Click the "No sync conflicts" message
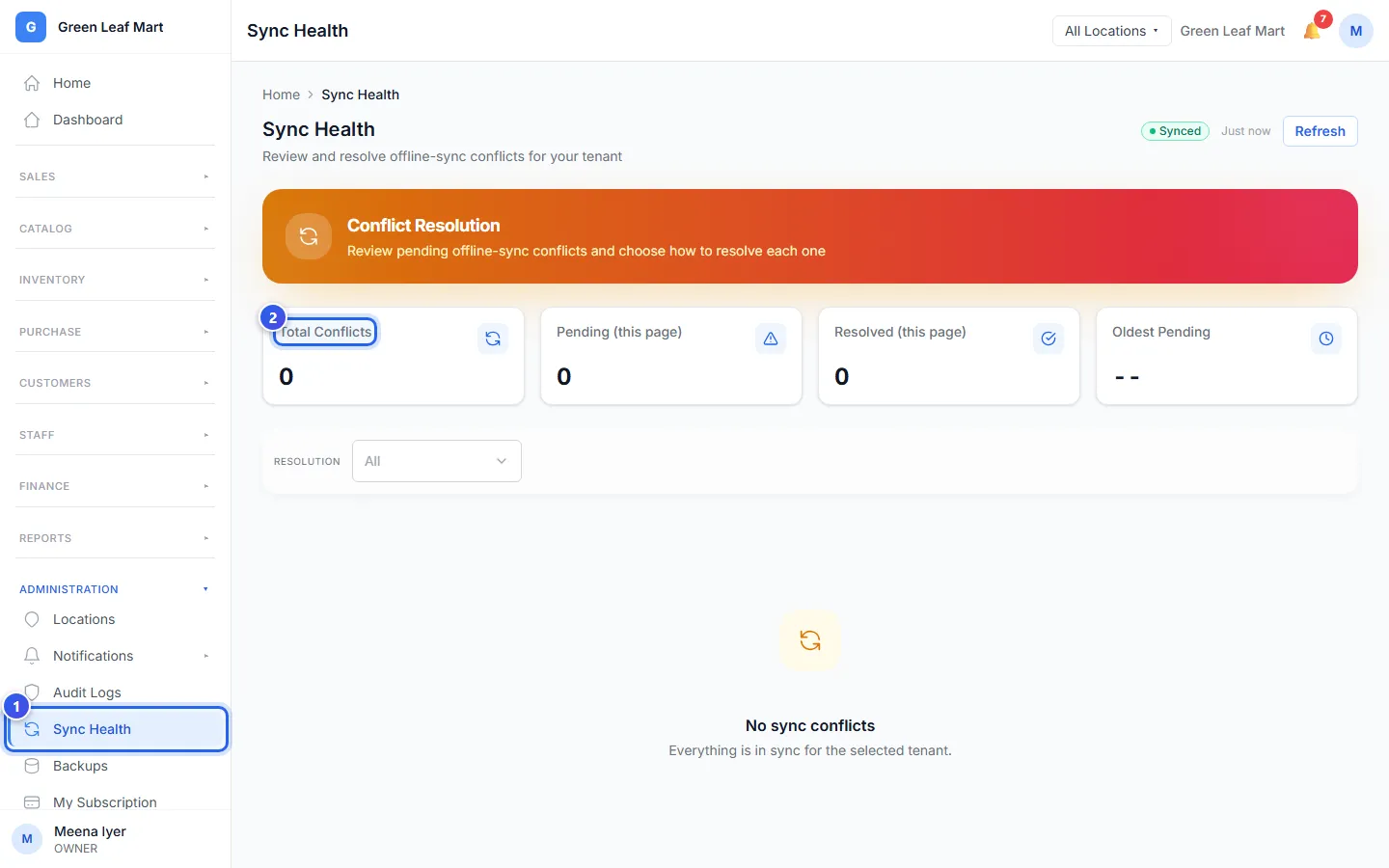1389x868 pixels. [810, 725]
